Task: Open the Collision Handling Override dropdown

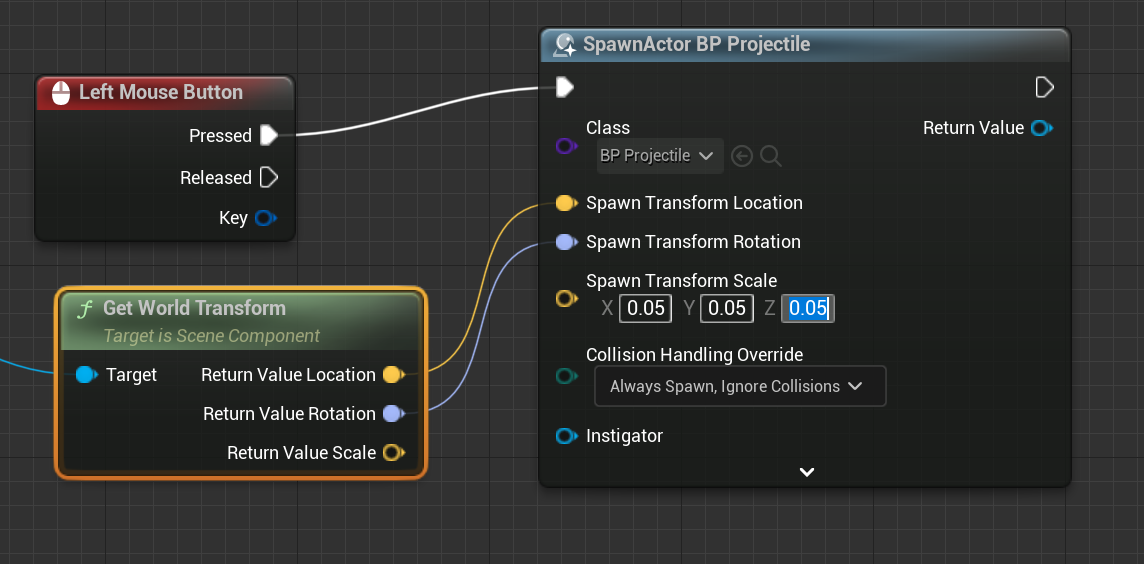Action: coord(740,386)
